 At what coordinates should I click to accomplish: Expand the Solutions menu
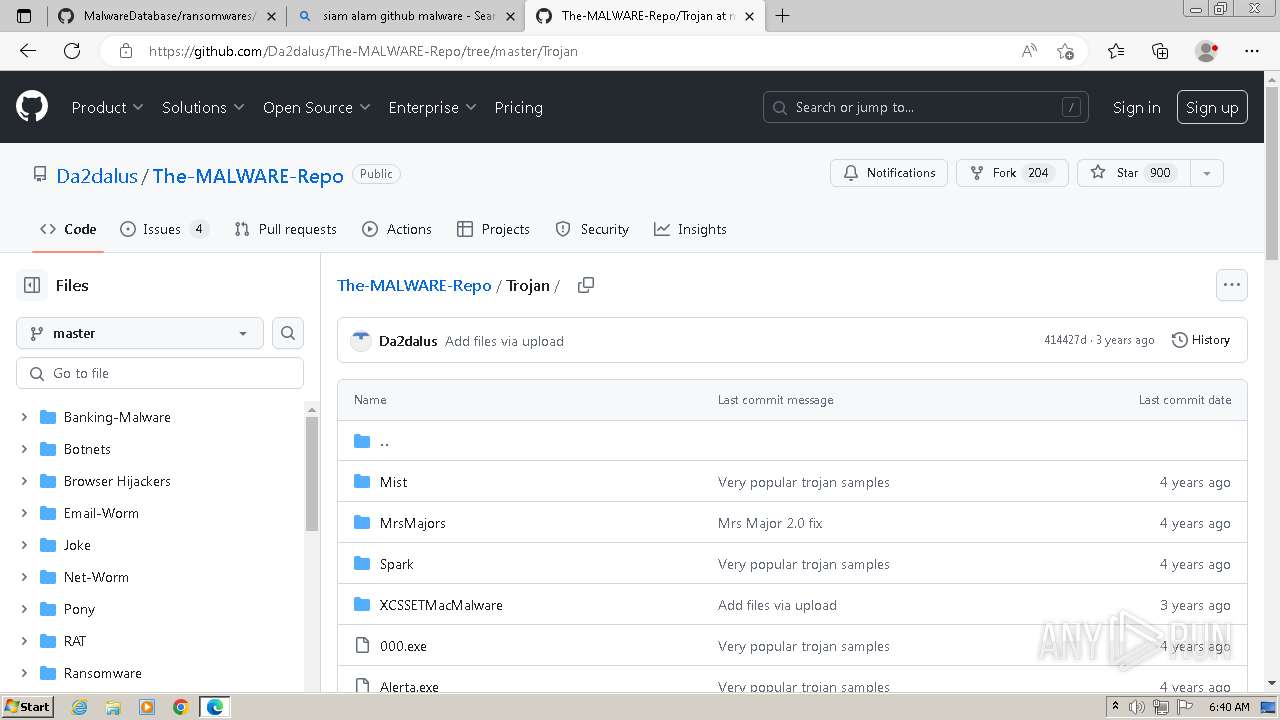(203, 107)
